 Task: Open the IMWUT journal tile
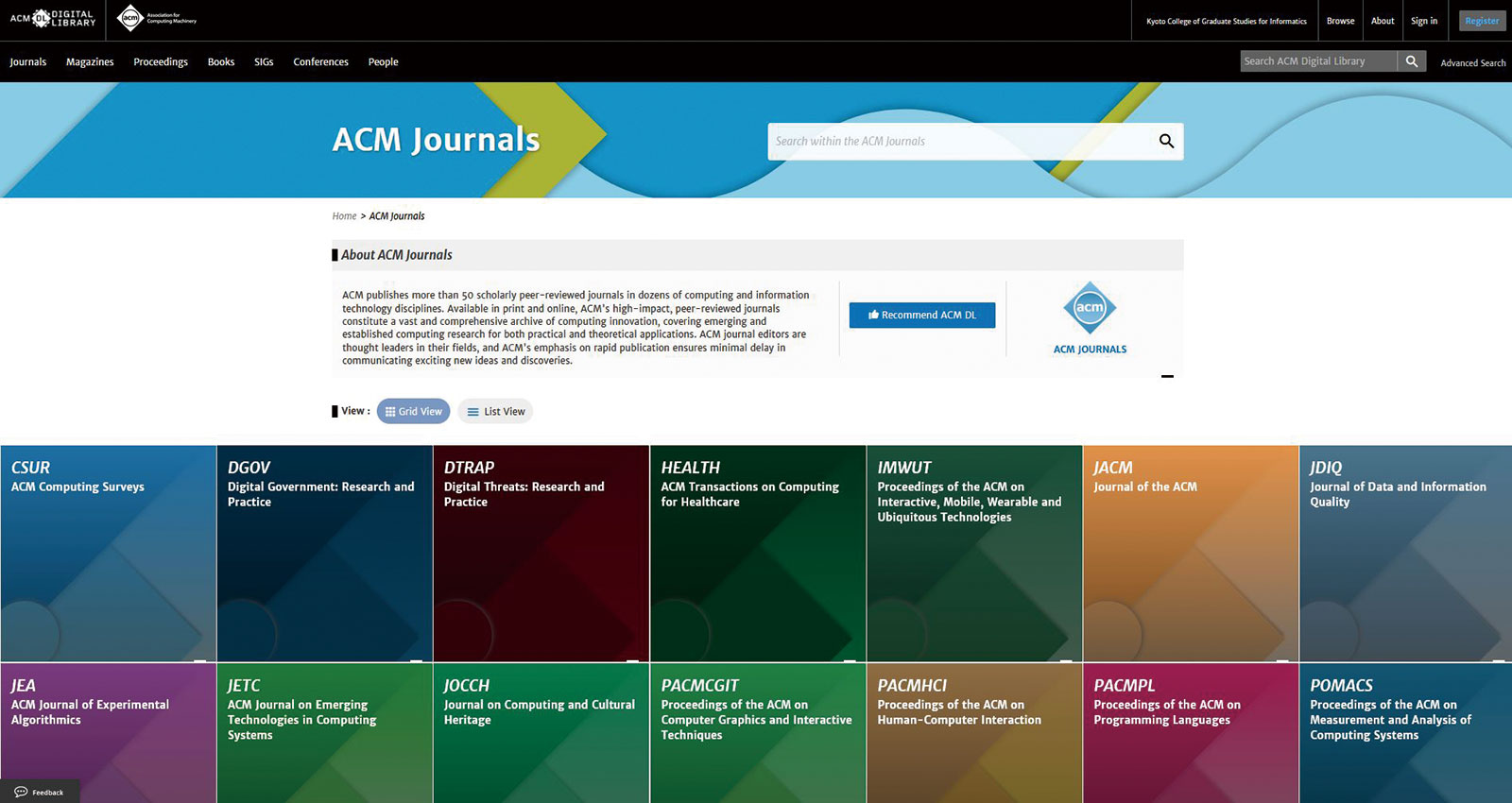pyautogui.click(x=974, y=554)
